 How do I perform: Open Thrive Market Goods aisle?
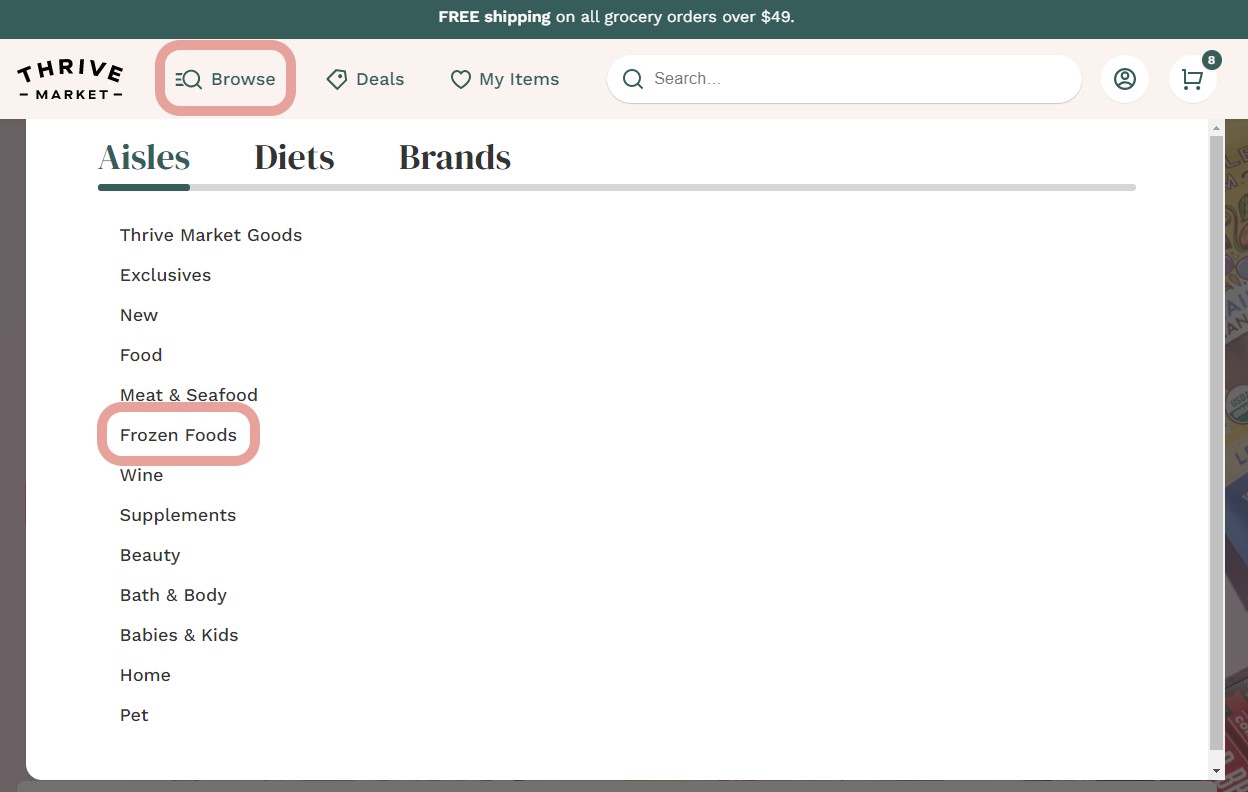point(210,235)
